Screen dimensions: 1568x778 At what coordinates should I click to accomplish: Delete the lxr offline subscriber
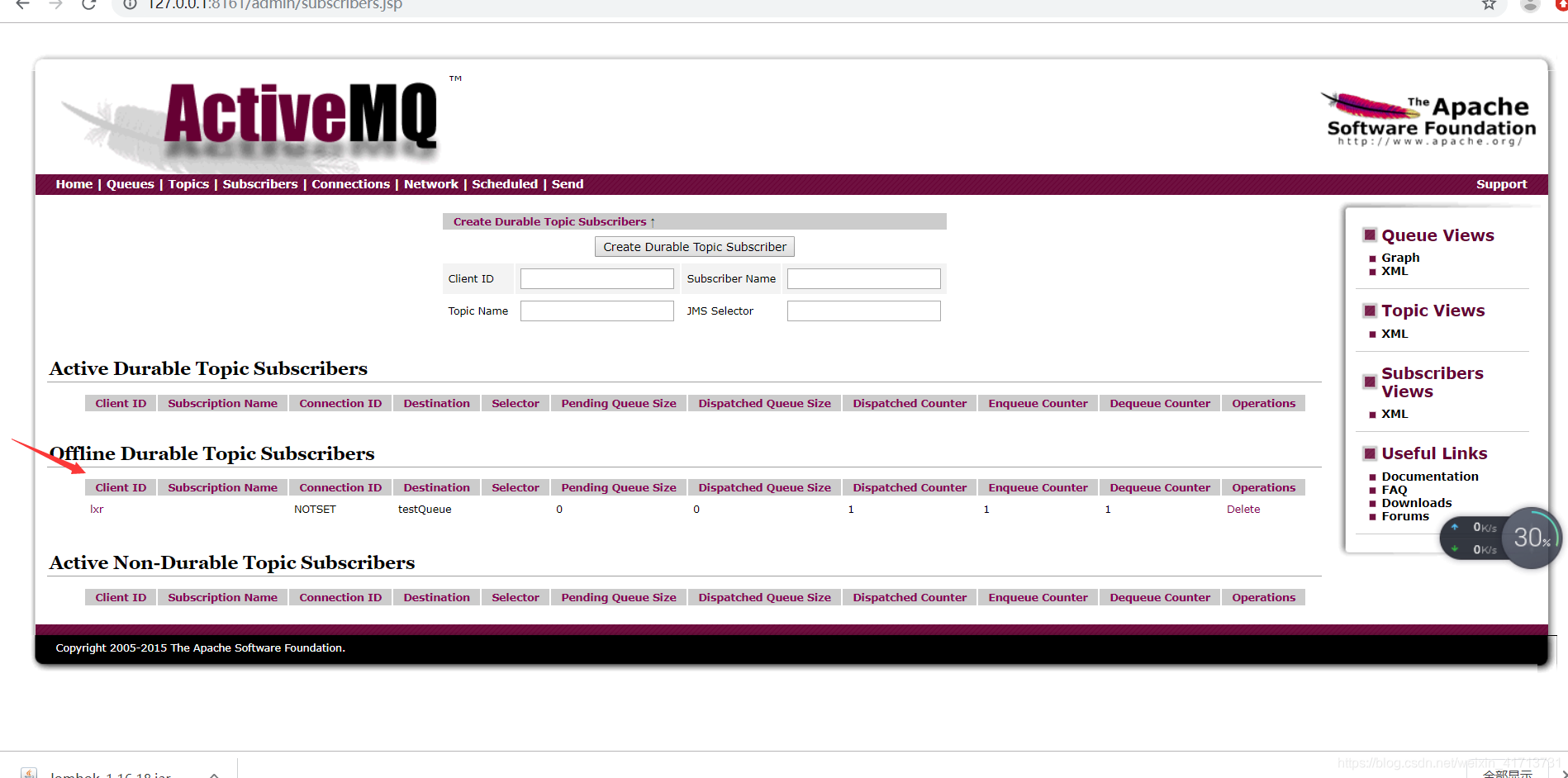point(1243,510)
